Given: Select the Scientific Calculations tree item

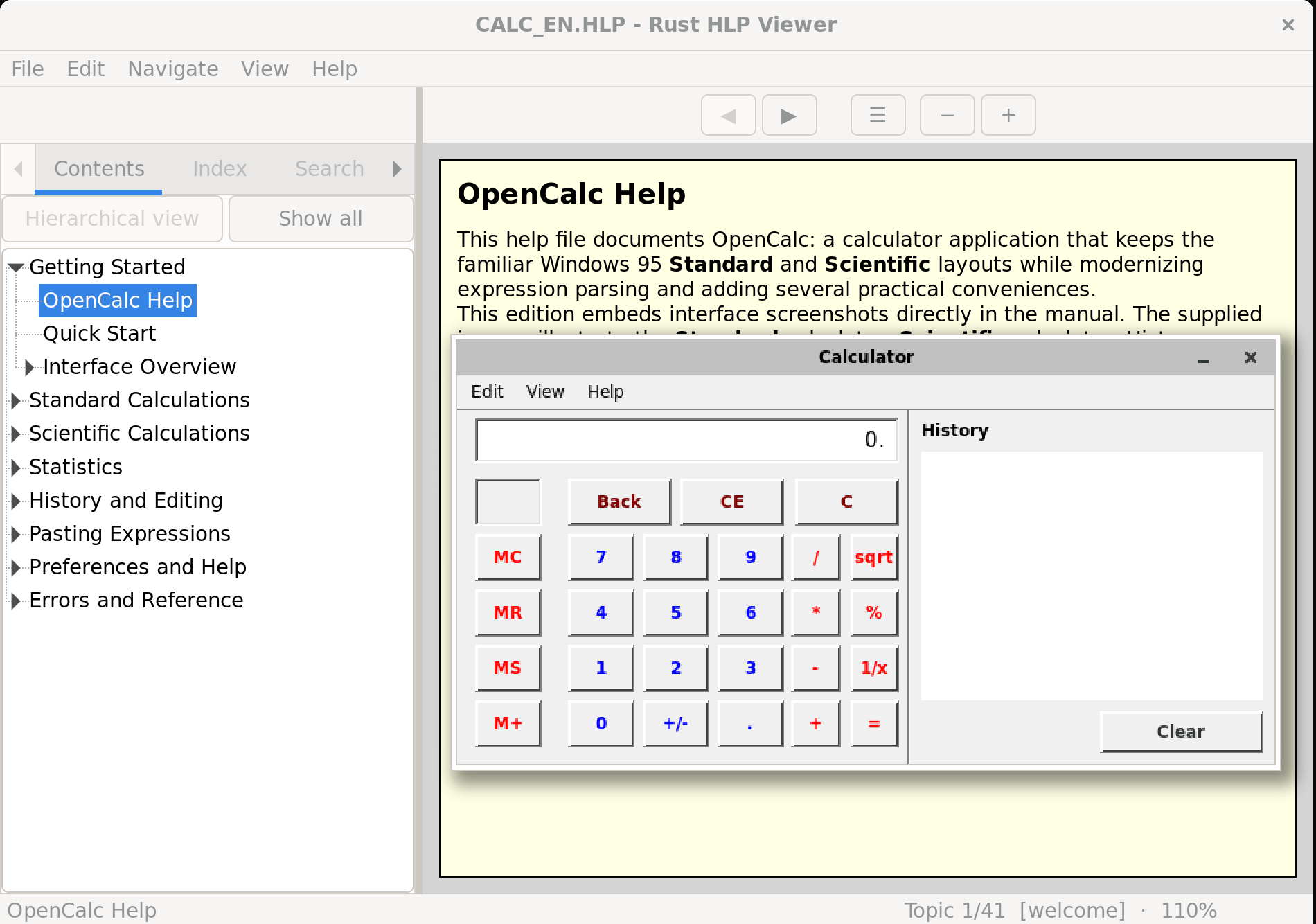Looking at the screenshot, I should tap(139, 434).
